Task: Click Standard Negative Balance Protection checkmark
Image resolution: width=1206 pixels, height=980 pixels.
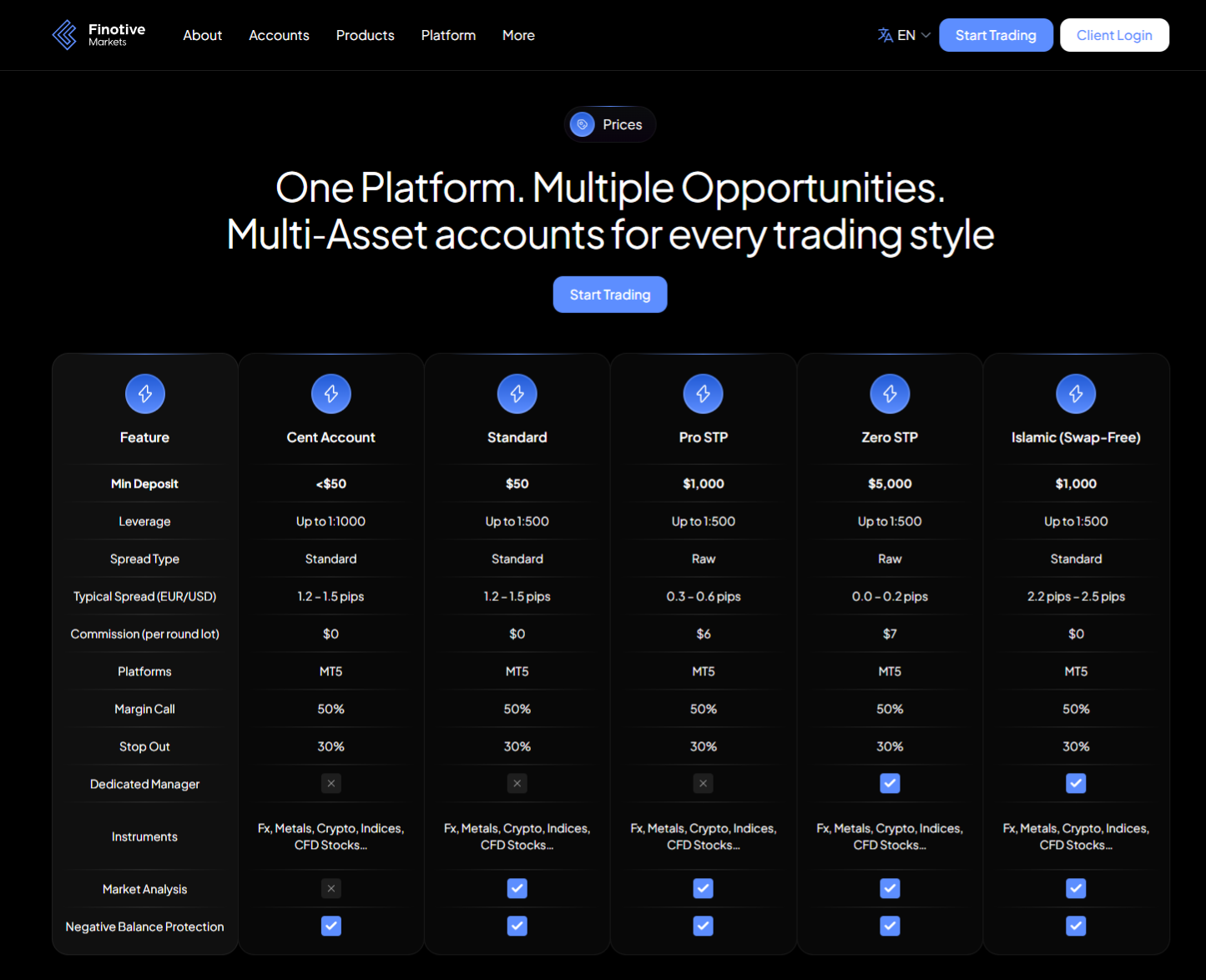Action: (517, 927)
